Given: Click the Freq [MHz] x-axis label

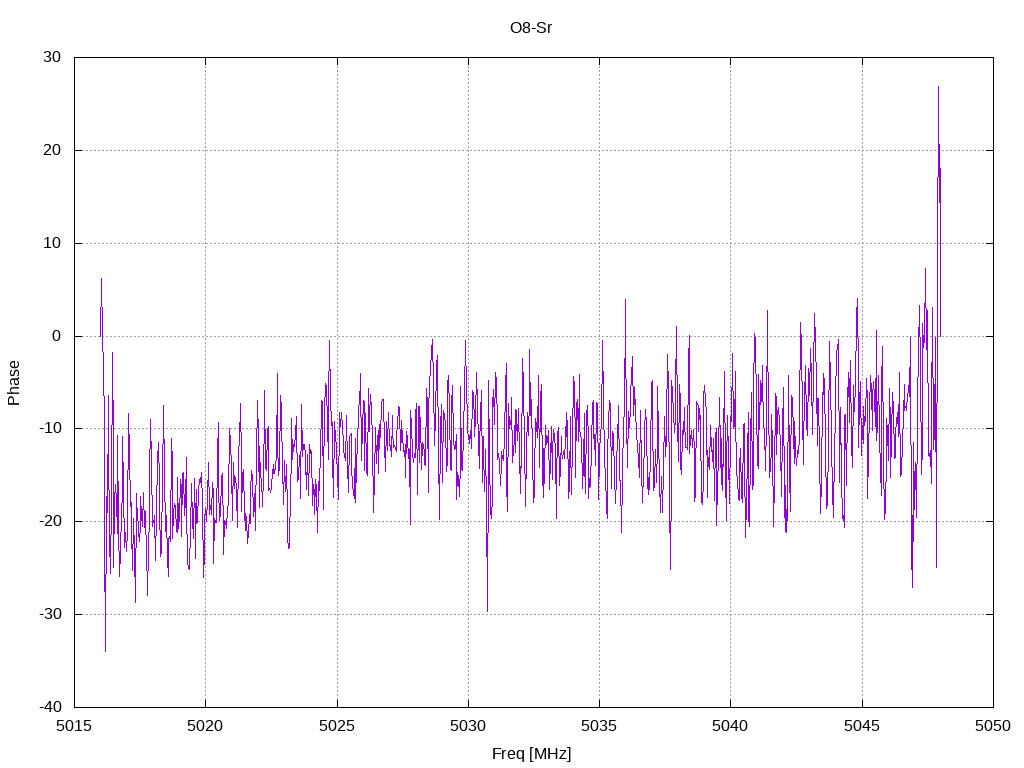Looking at the screenshot, I should pyautogui.click(x=531, y=754).
